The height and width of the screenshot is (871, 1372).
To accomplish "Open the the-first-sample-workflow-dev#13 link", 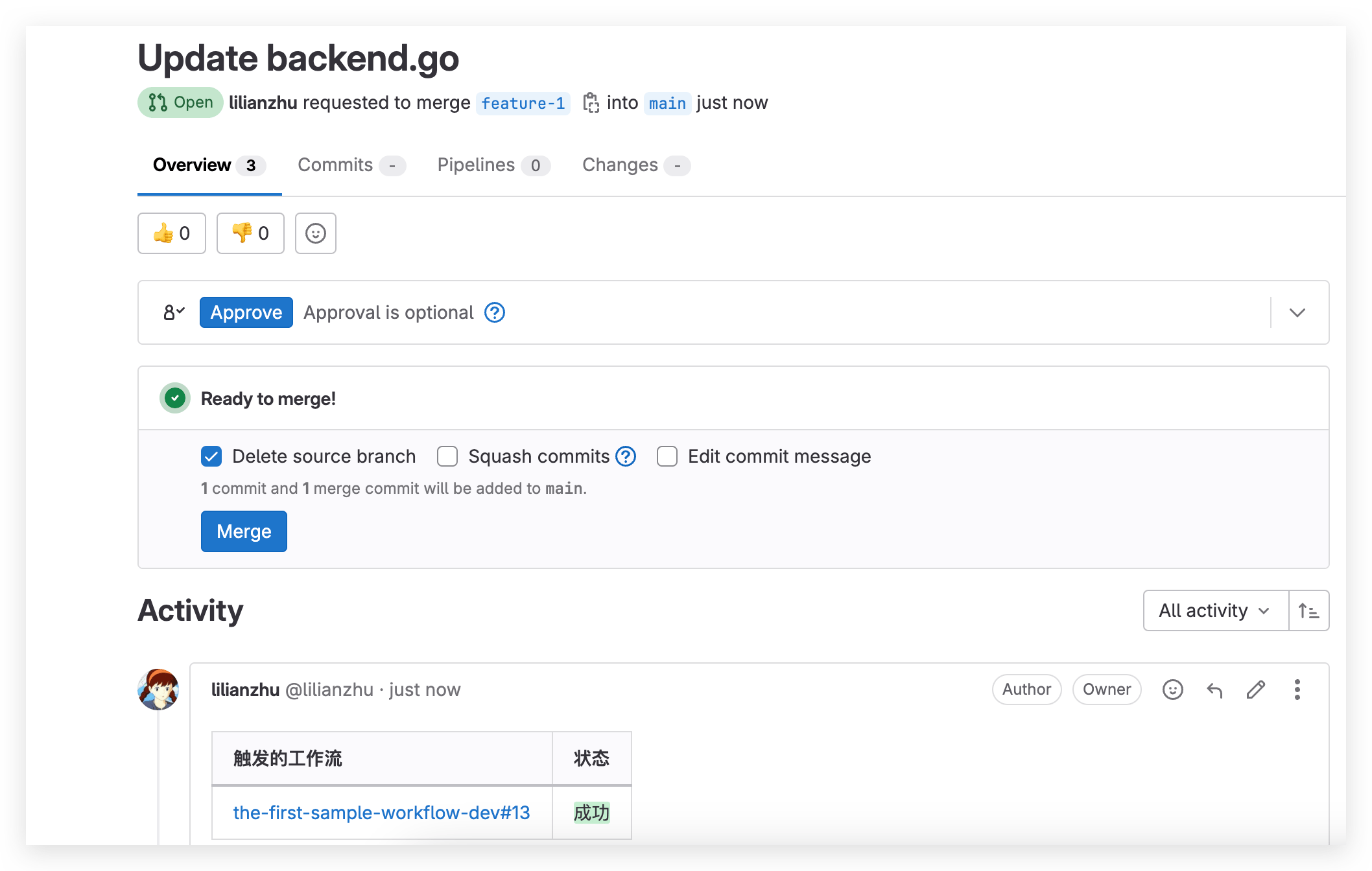I will pyautogui.click(x=381, y=813).
